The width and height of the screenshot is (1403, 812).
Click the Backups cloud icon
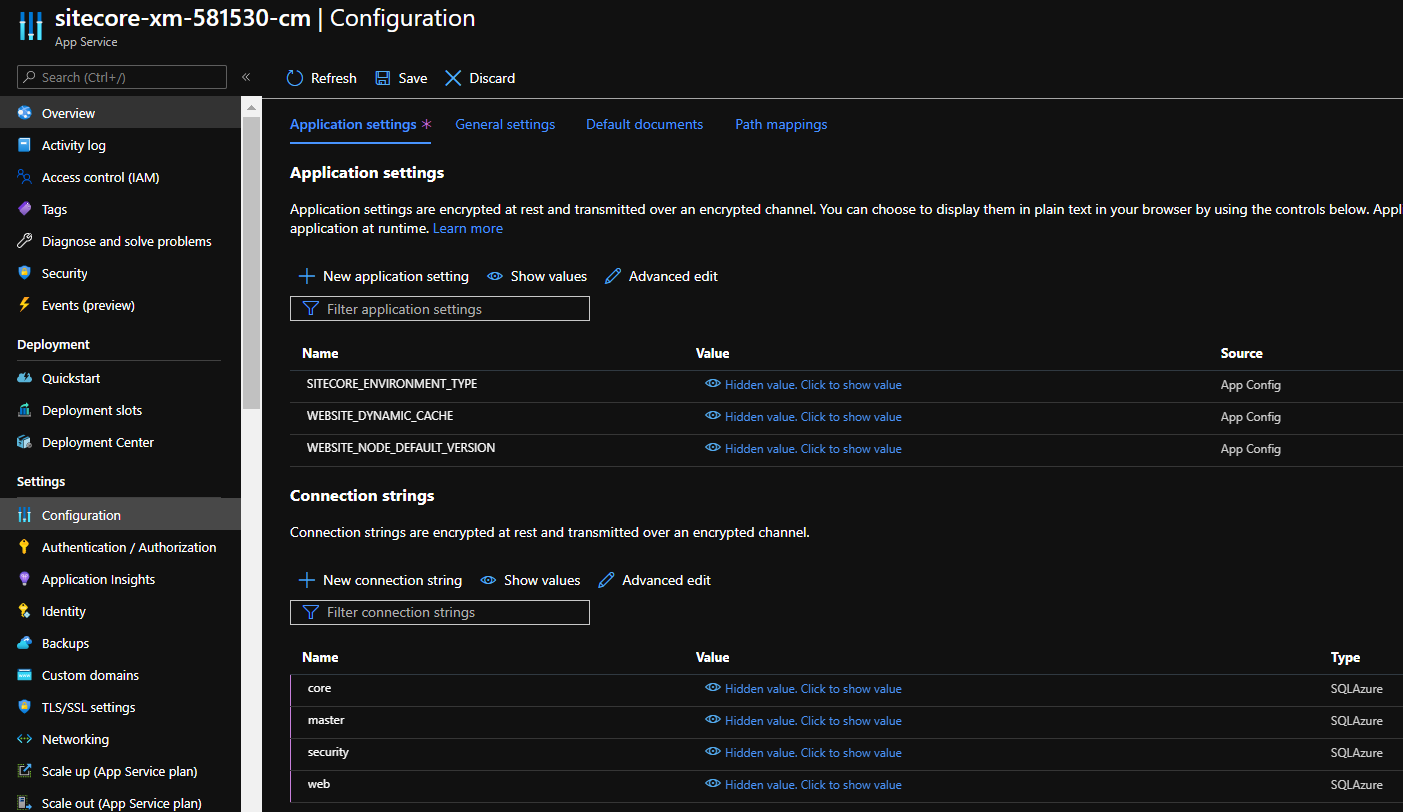25,643
